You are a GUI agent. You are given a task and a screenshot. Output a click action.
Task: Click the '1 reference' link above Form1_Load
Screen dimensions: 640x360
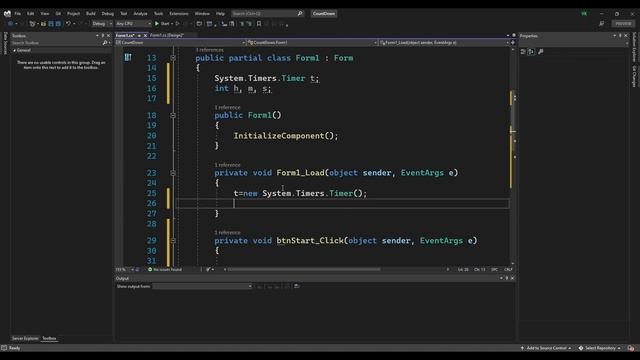(227, 165)
